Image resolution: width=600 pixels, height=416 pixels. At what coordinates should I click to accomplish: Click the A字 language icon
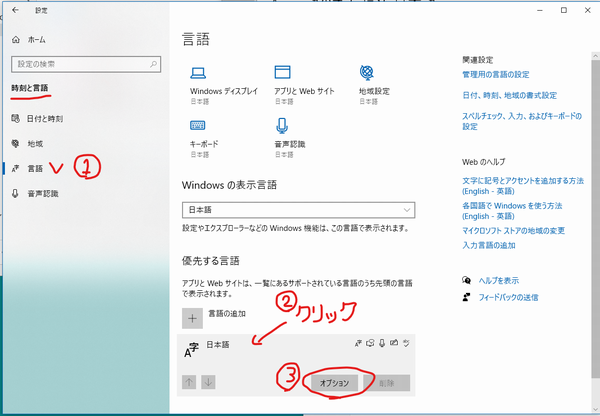[x=192, y=350]
